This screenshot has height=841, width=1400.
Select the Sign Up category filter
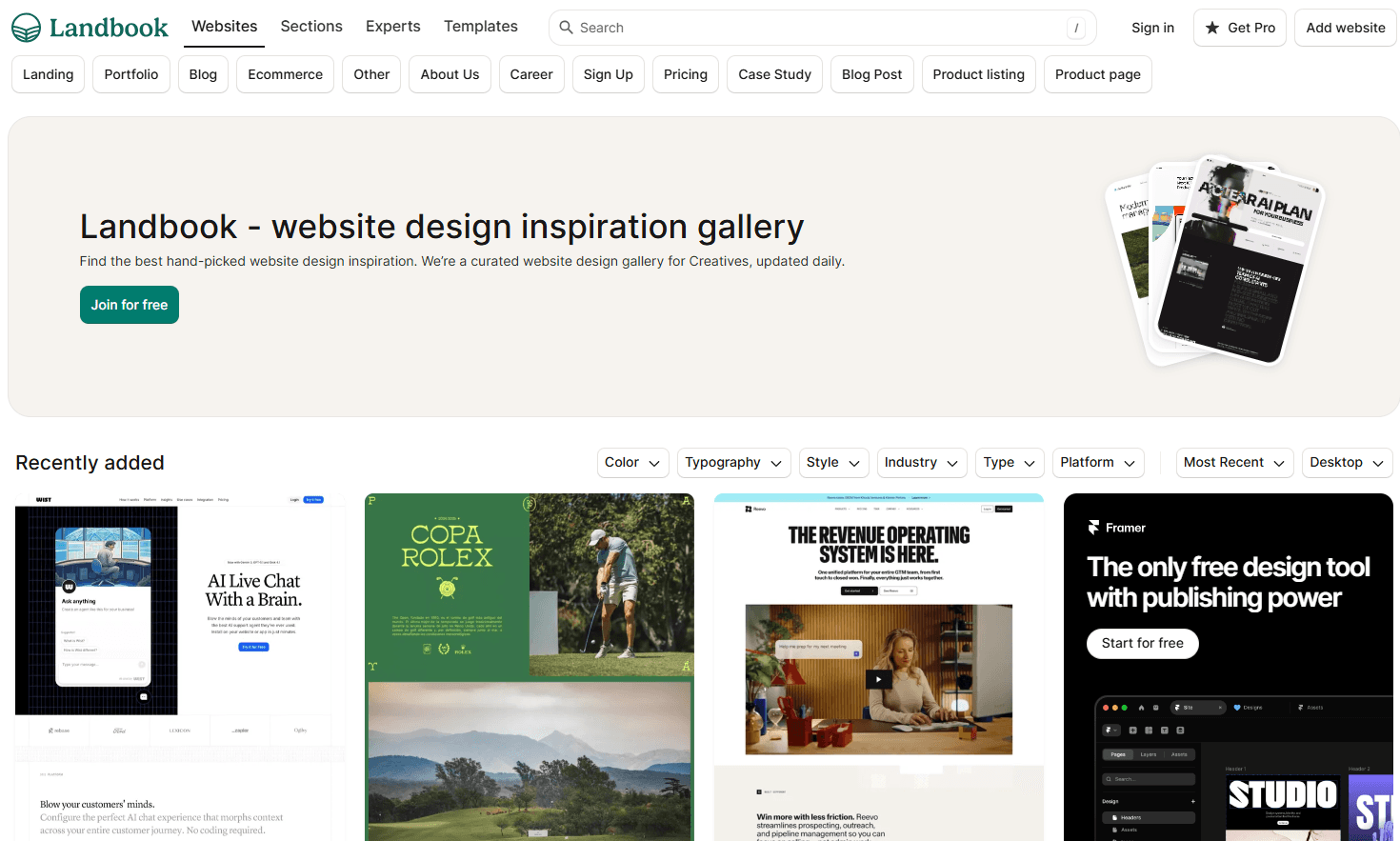[x=609, y=74]
